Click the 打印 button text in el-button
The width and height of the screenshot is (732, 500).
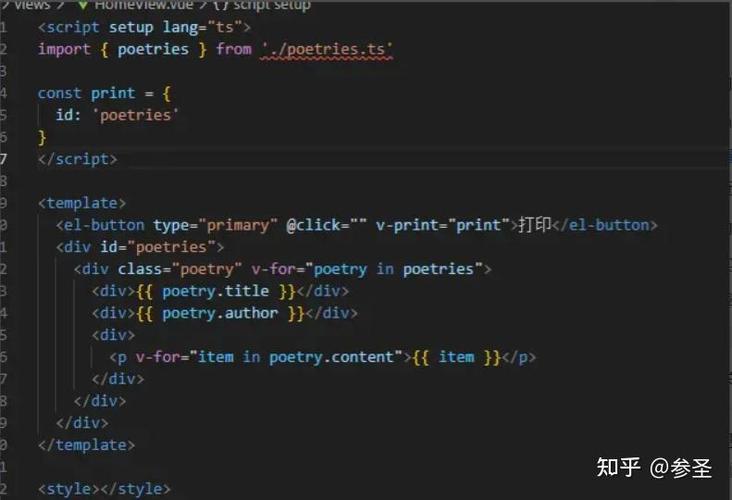click(x=534, y=225)
